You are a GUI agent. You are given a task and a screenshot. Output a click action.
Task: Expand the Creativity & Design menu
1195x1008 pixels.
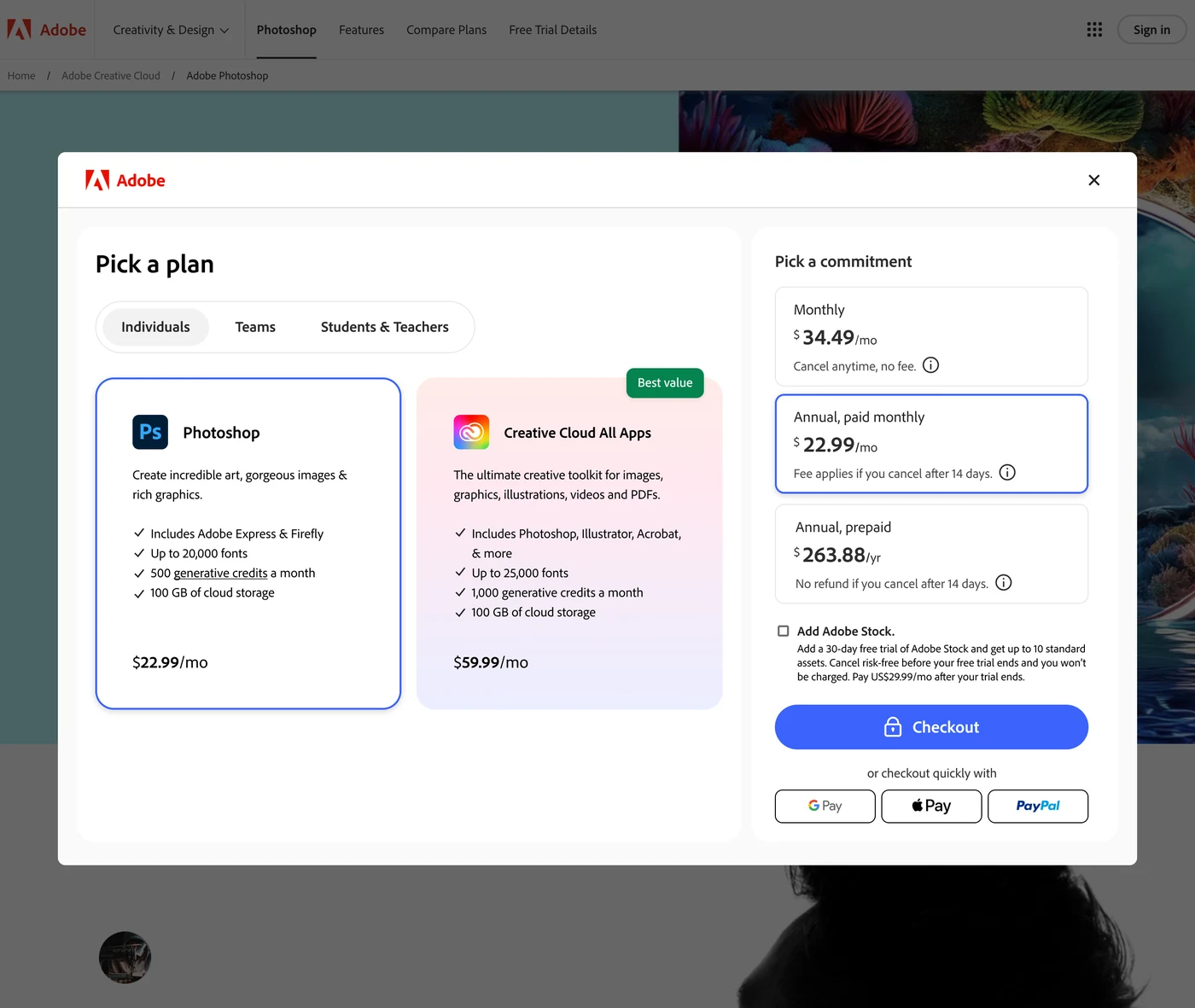171,30
